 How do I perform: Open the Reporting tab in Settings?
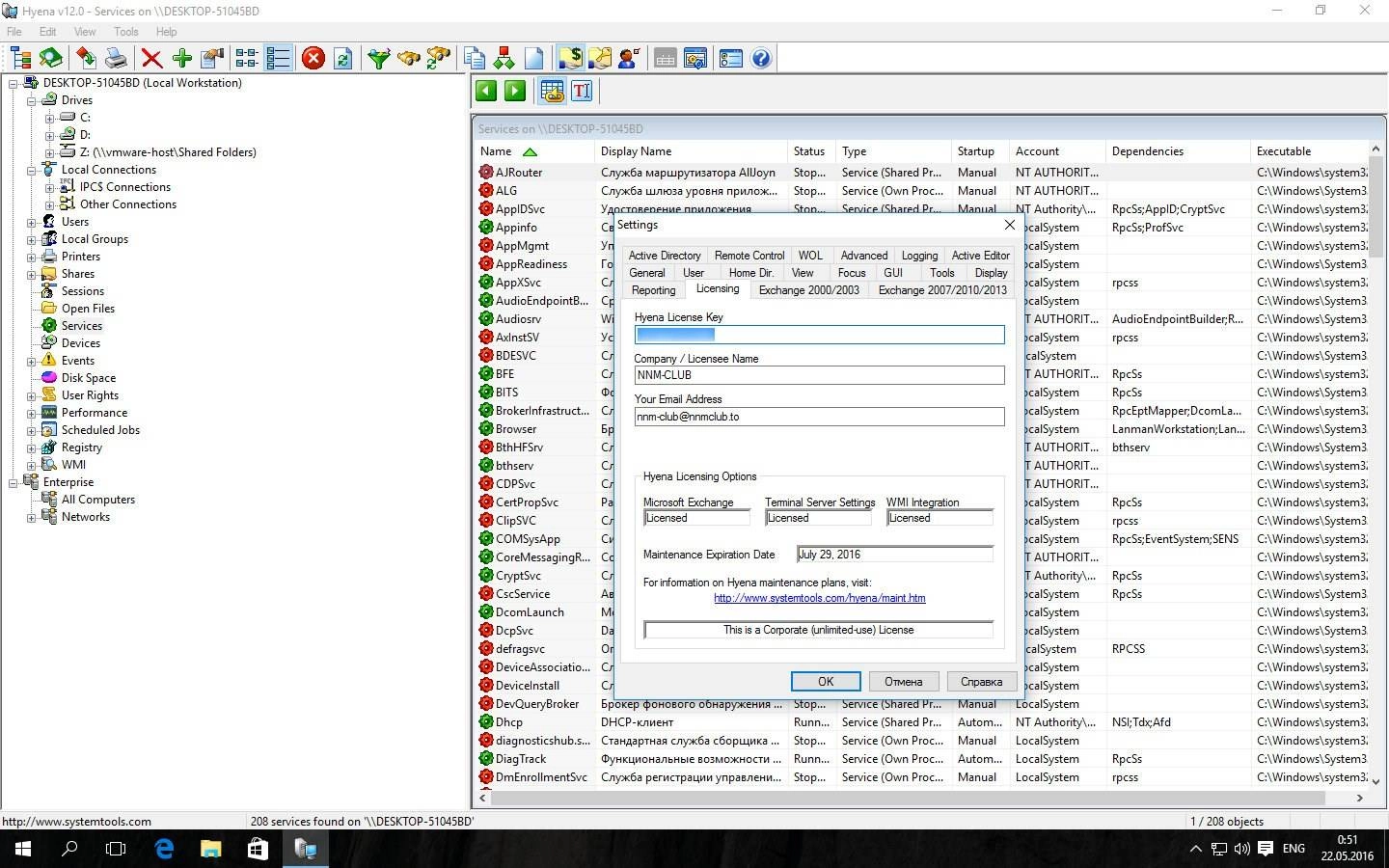[x=653, y=290]
